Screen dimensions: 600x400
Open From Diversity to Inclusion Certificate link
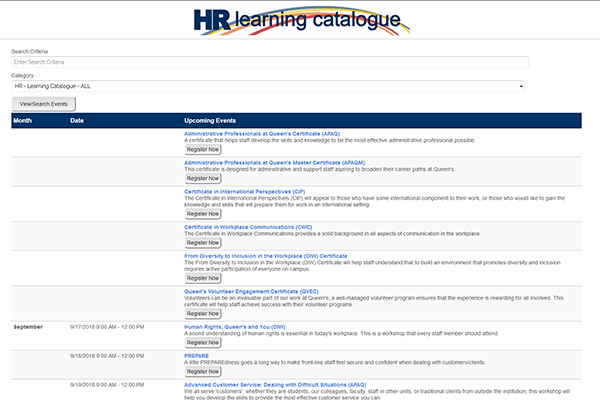click(x=266, y=255)
